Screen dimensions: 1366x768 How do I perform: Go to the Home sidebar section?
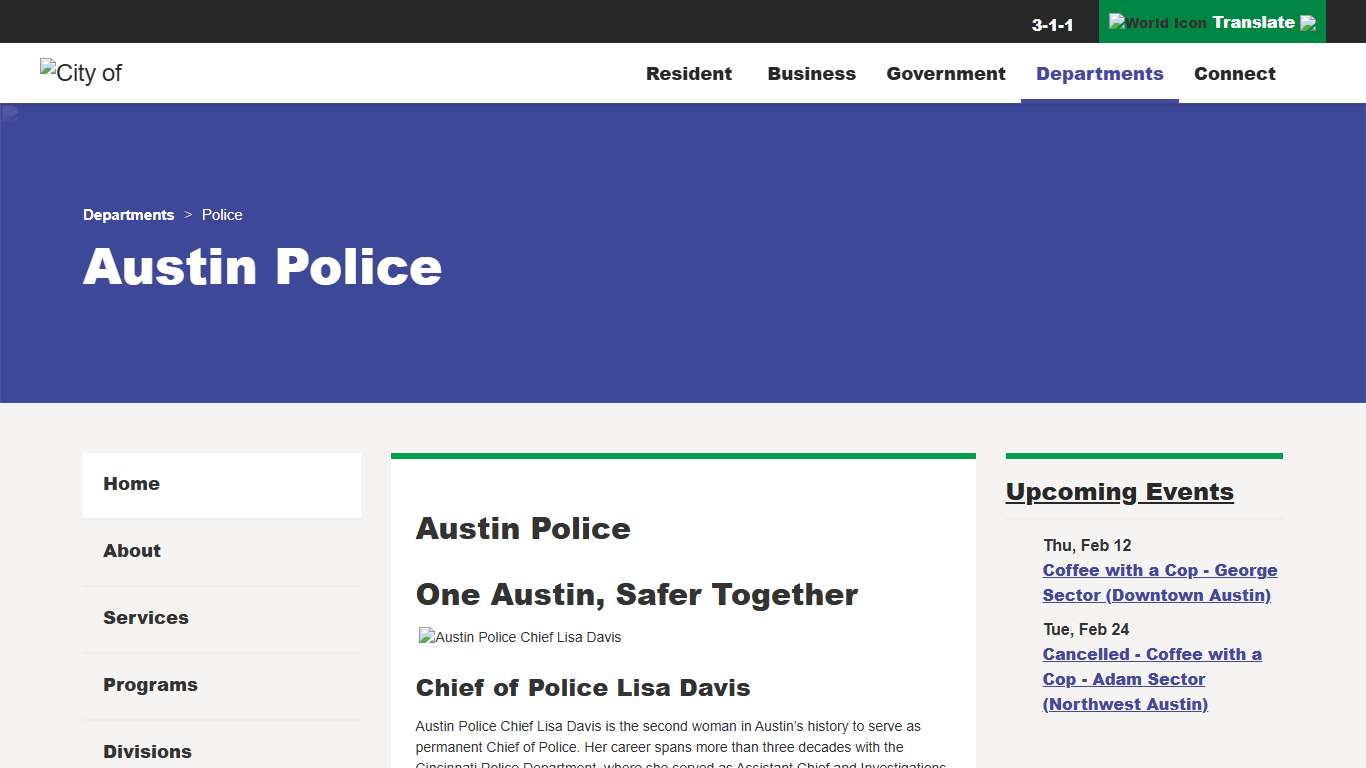(131, 484)
